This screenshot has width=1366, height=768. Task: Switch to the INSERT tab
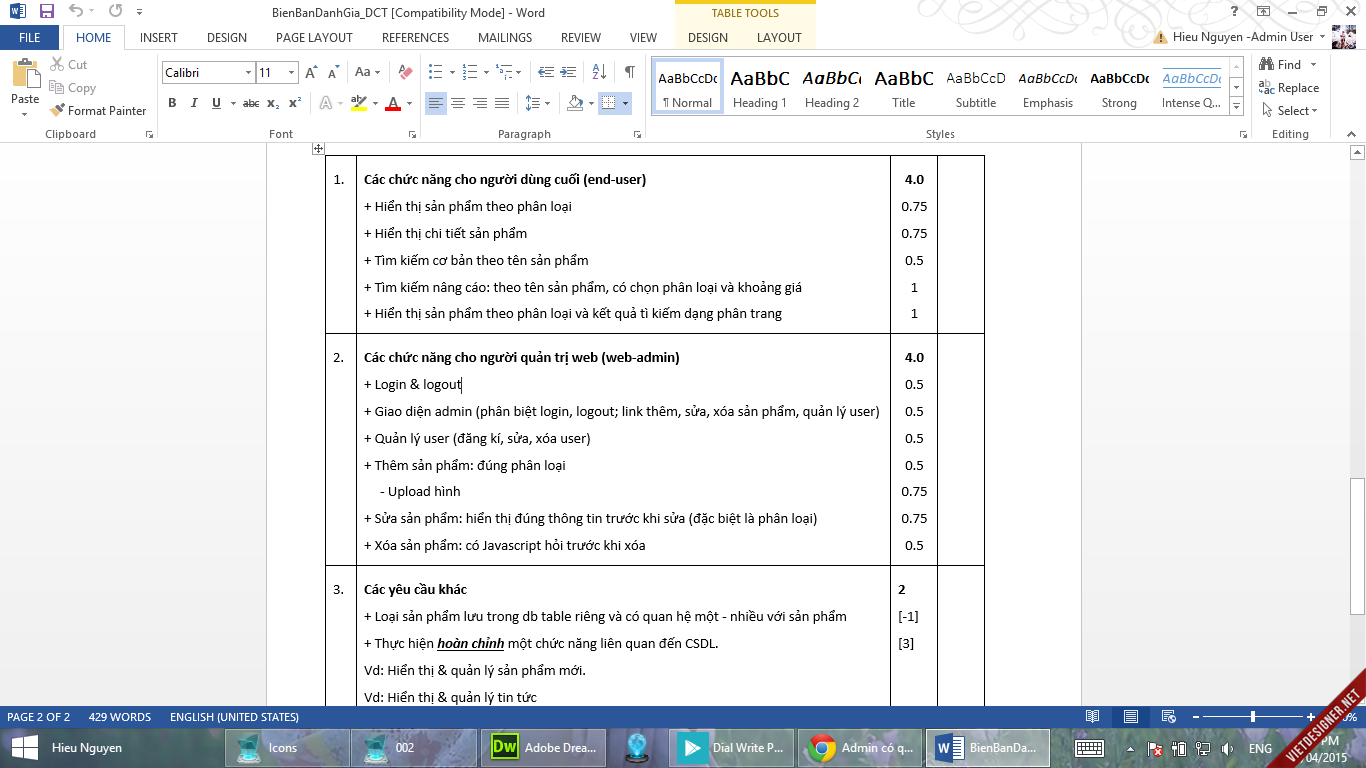pyautogui.click(x=159, y=38)
